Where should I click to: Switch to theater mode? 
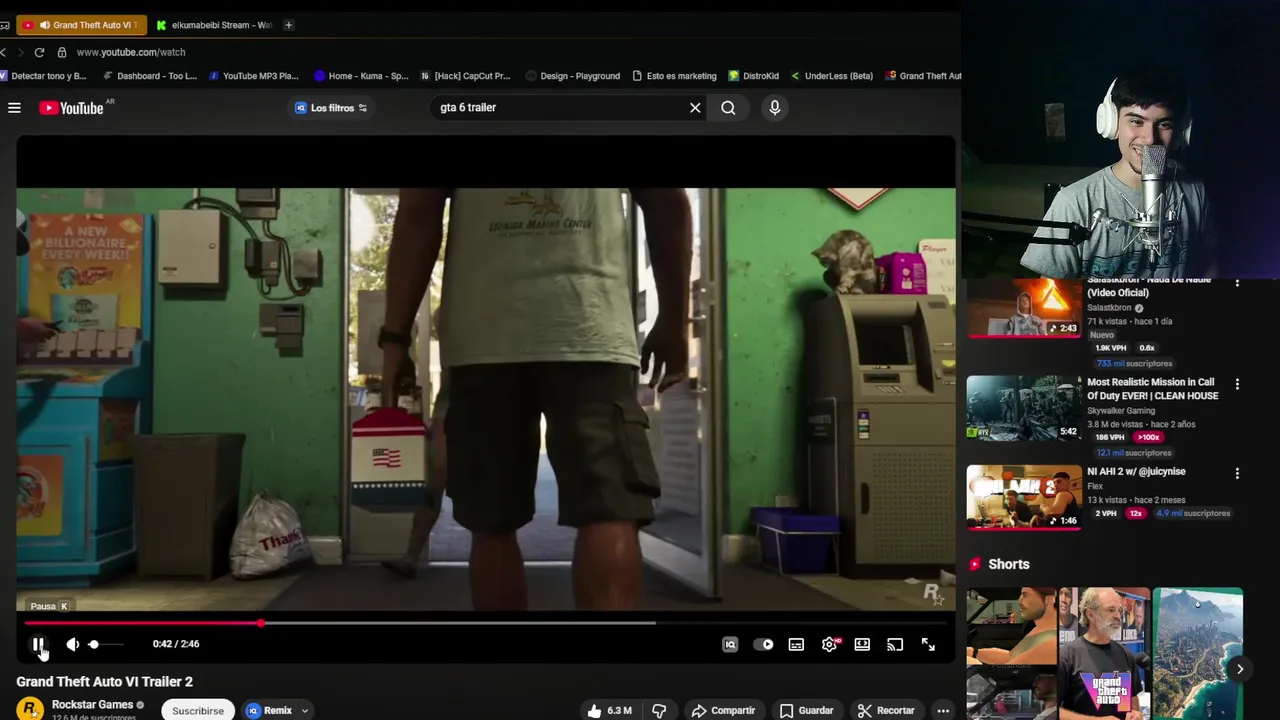(x=862, y=645)
